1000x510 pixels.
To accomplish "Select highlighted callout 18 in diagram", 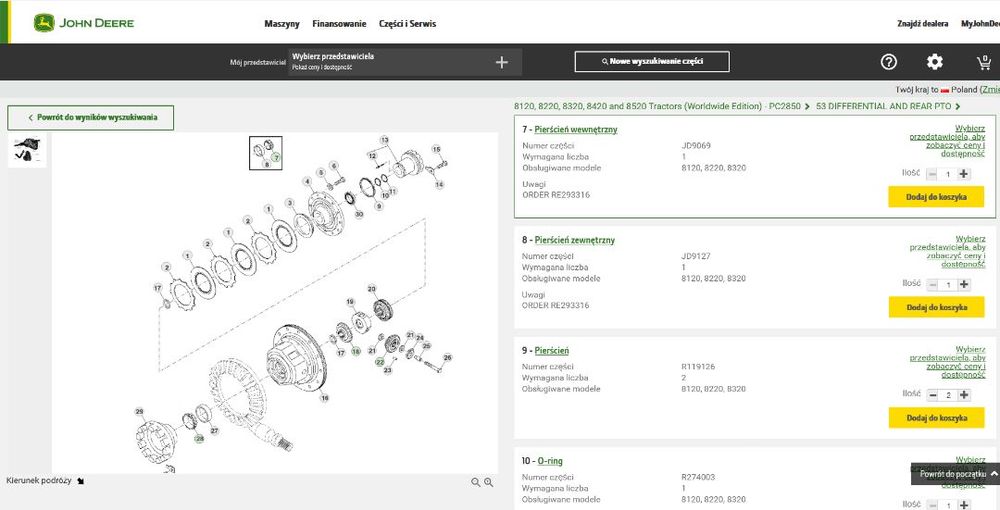I will [355, 351].
